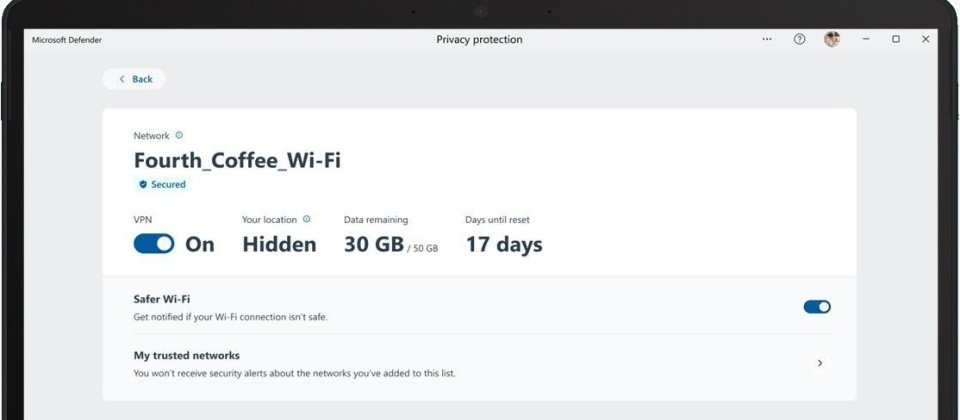The height and width of the screenshot is (420, 960).
Task: Click the shield icon in Secured badge
Action: [143, 184]
